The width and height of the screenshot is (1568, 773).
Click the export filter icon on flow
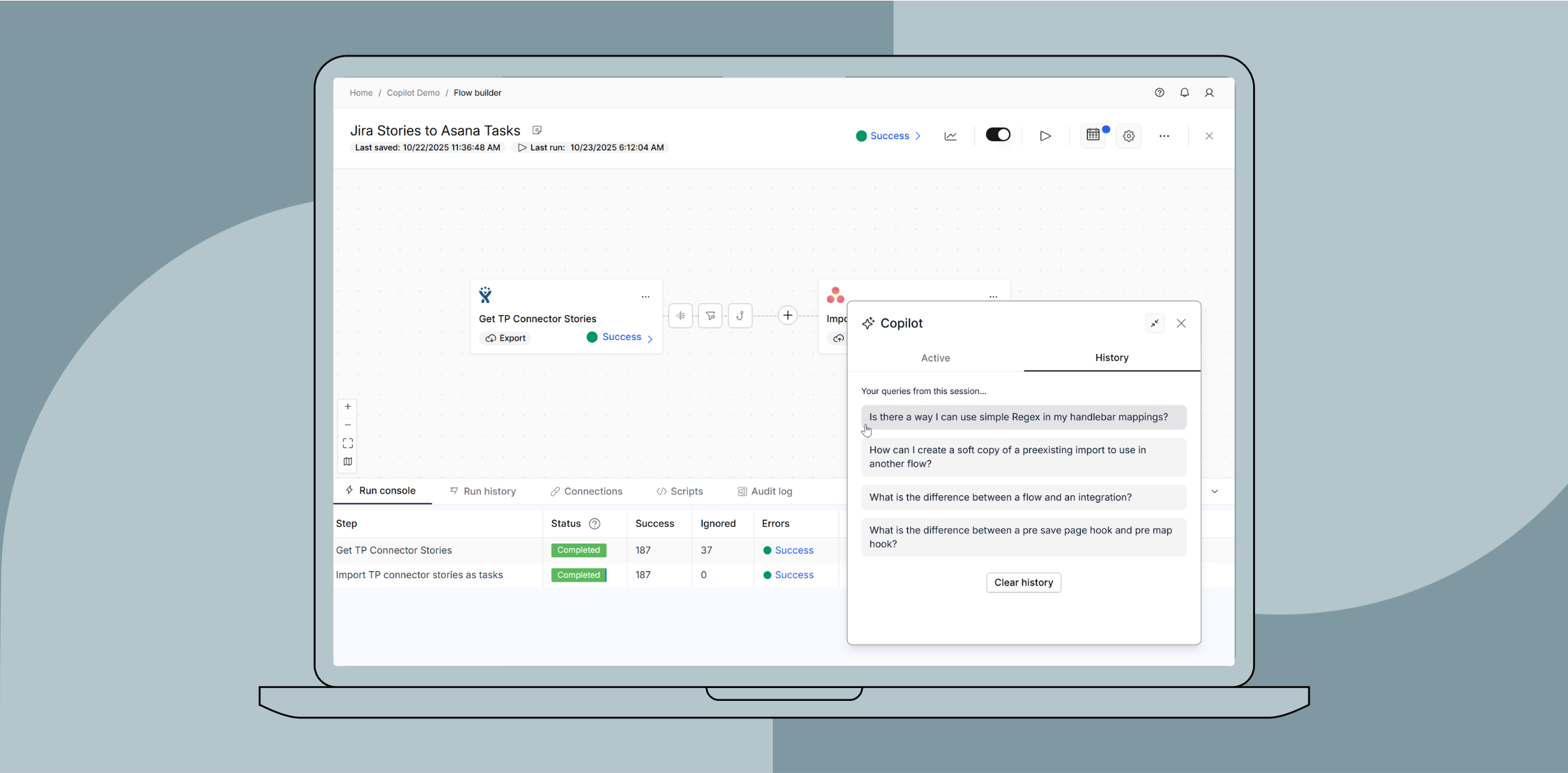pos(710,316)
